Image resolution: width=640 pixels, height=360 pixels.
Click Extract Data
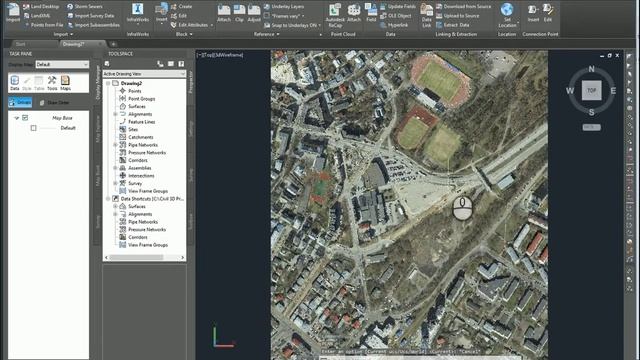pyautogui.click(x=453, y=25)
